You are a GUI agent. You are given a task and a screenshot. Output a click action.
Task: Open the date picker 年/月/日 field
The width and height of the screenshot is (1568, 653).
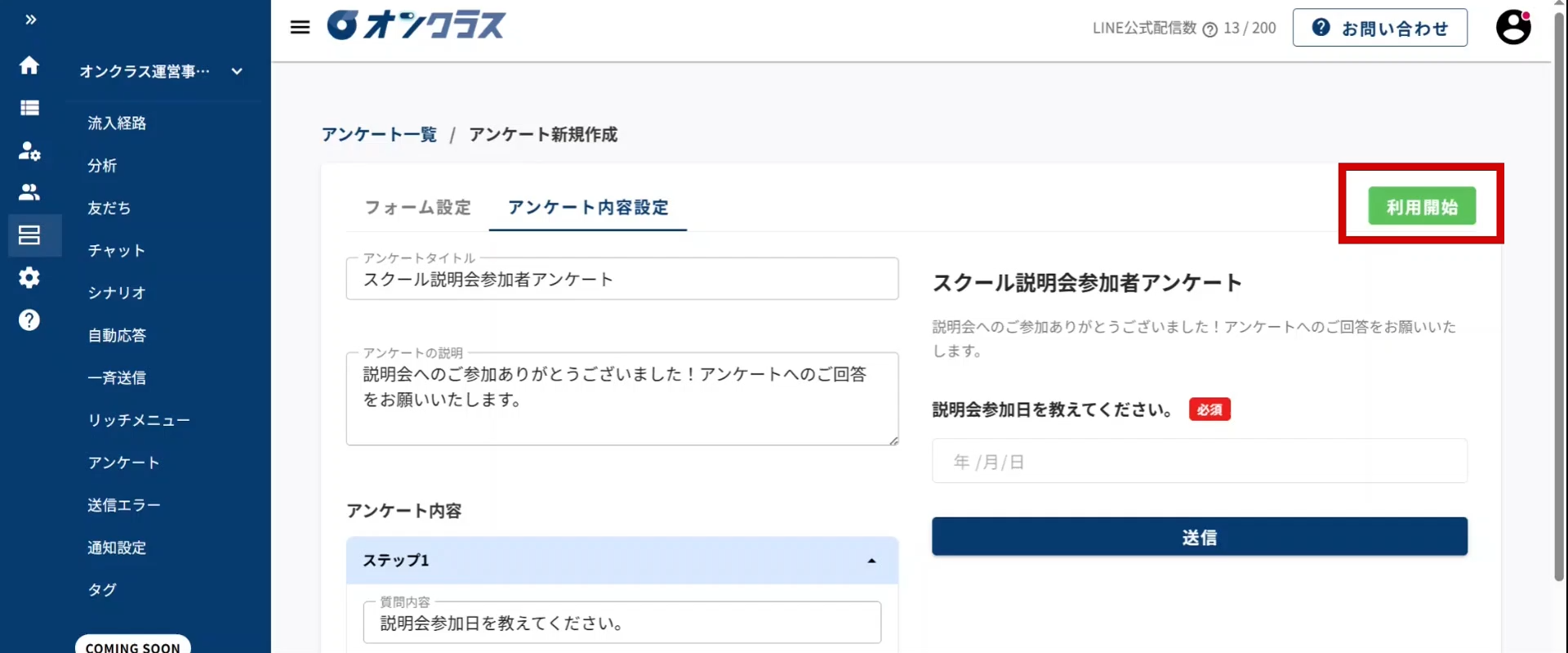(1199, 462)
